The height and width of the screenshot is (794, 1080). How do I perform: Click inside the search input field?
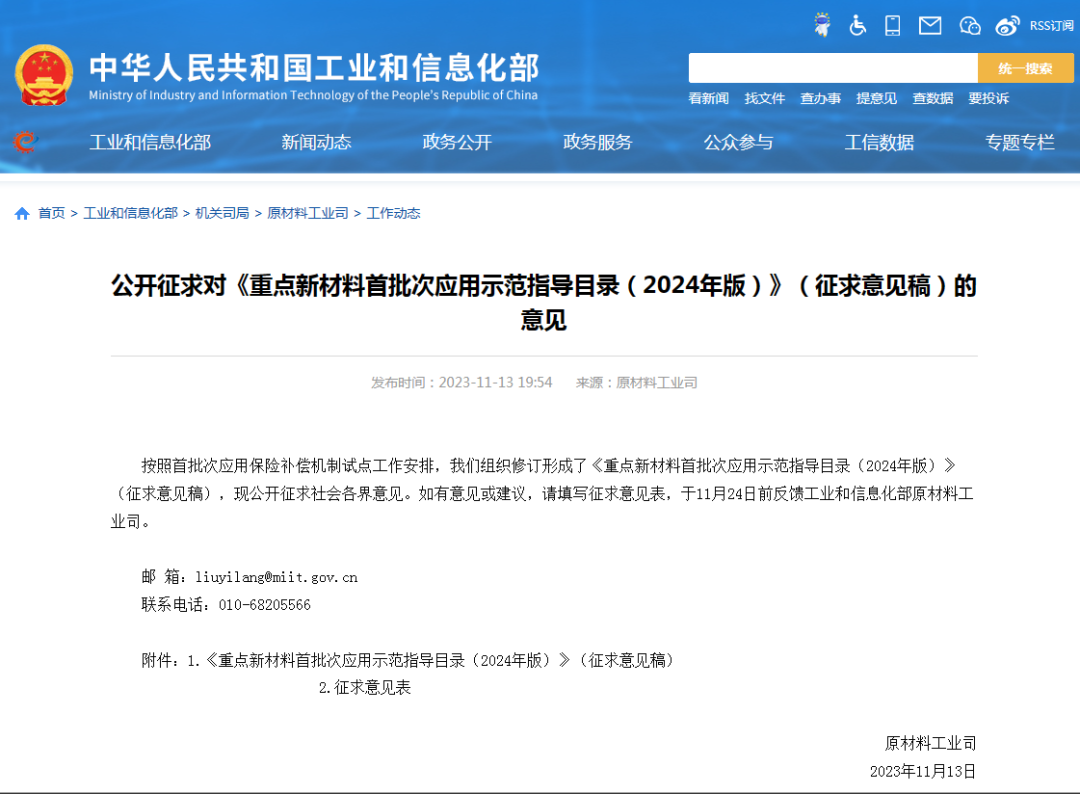pyautogui.click(x=833, y=68)
